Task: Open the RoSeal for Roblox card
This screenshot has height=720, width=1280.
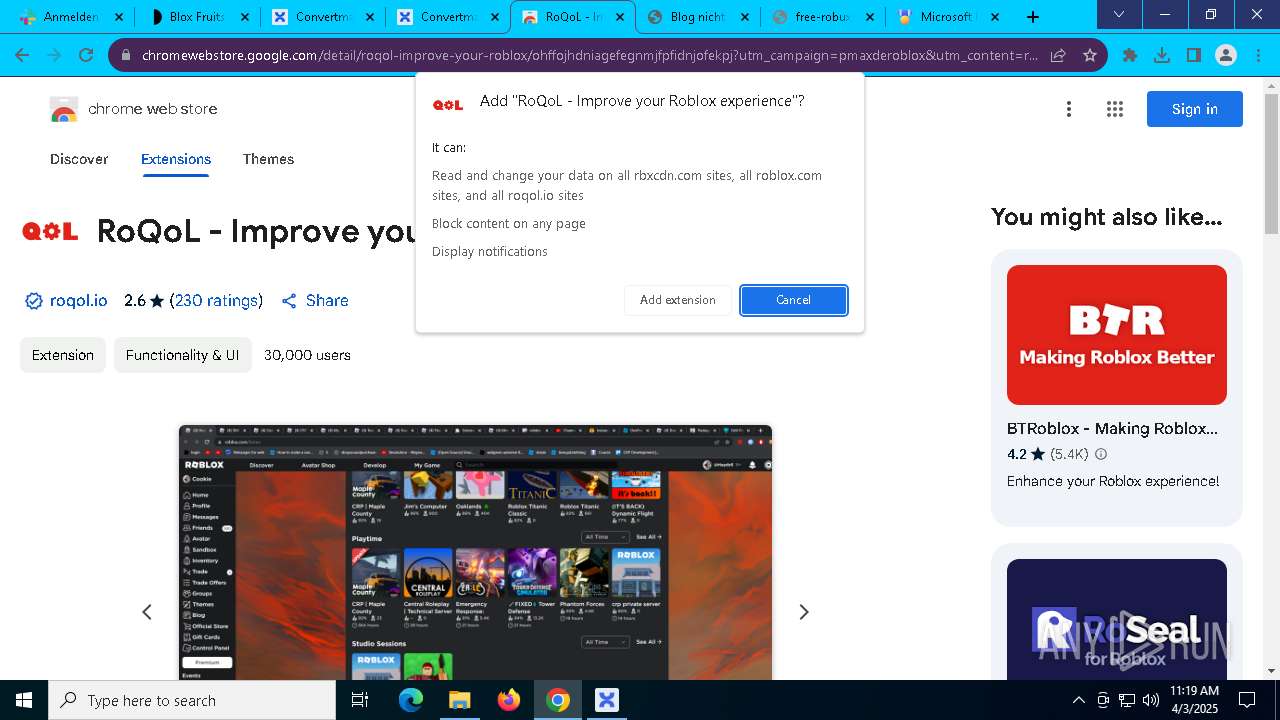Action: [1117, 612]
